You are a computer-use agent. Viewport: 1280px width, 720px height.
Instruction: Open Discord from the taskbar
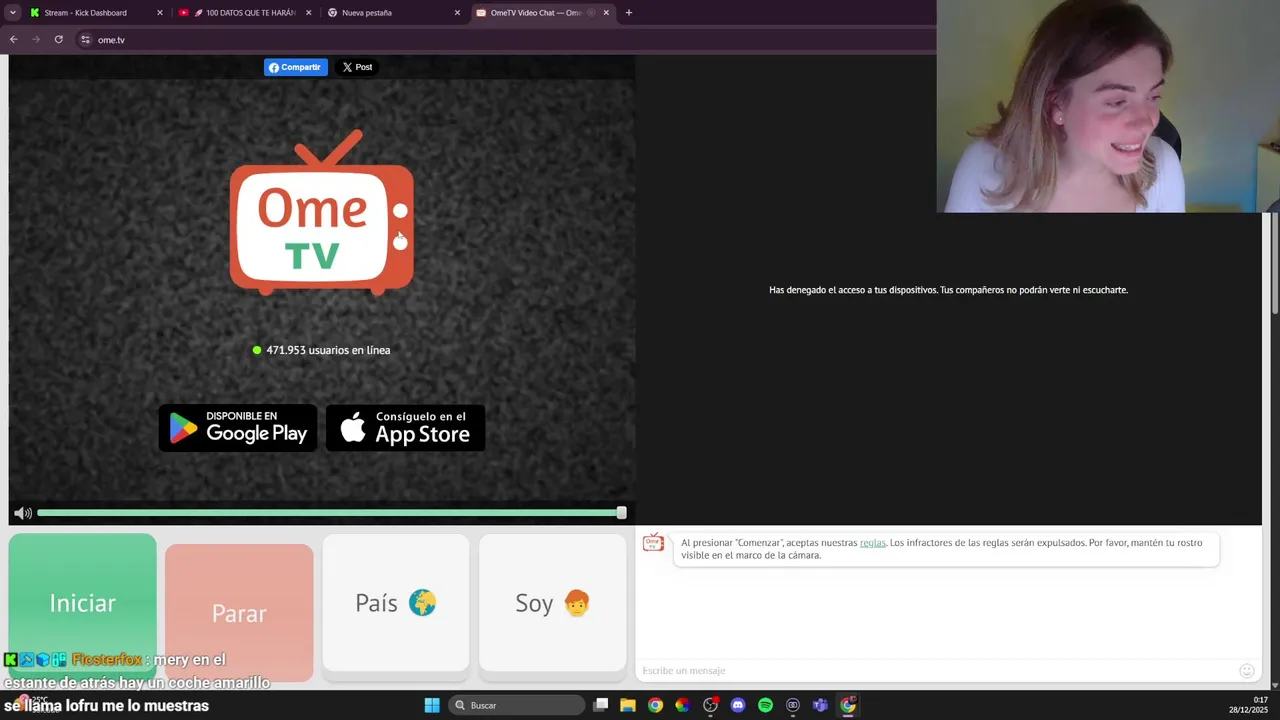click(738, 705)
